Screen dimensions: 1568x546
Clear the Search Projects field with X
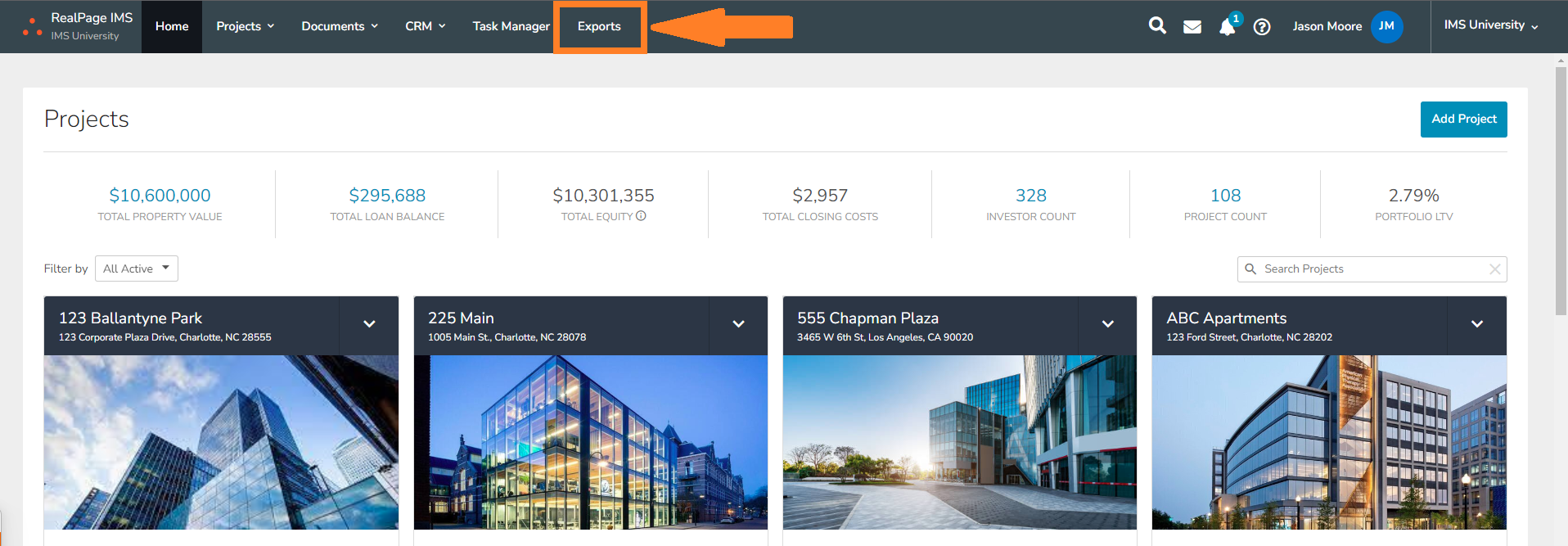(x=1495, y=269)
